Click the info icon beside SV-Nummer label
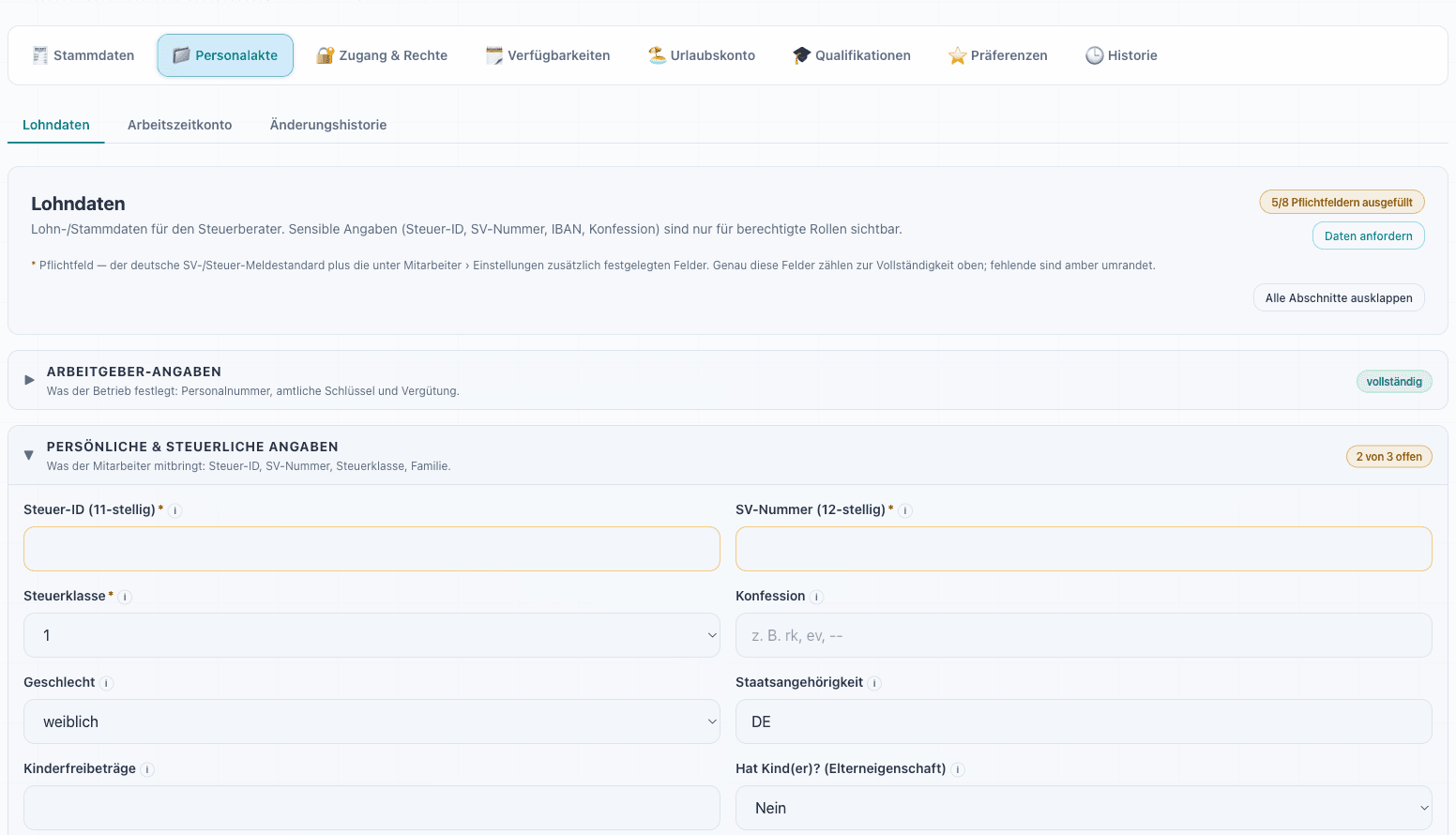Screen dimensions: 1456x835 coord(905,510)
